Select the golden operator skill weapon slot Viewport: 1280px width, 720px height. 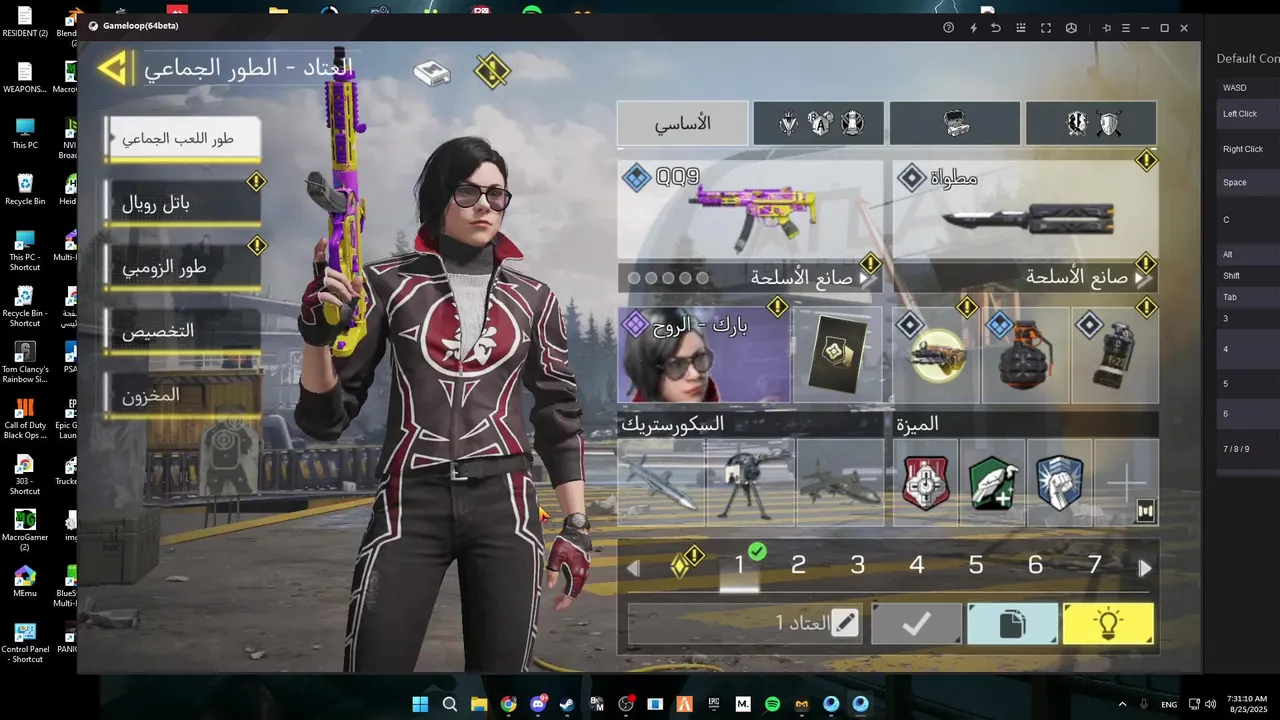click(937, 355)
